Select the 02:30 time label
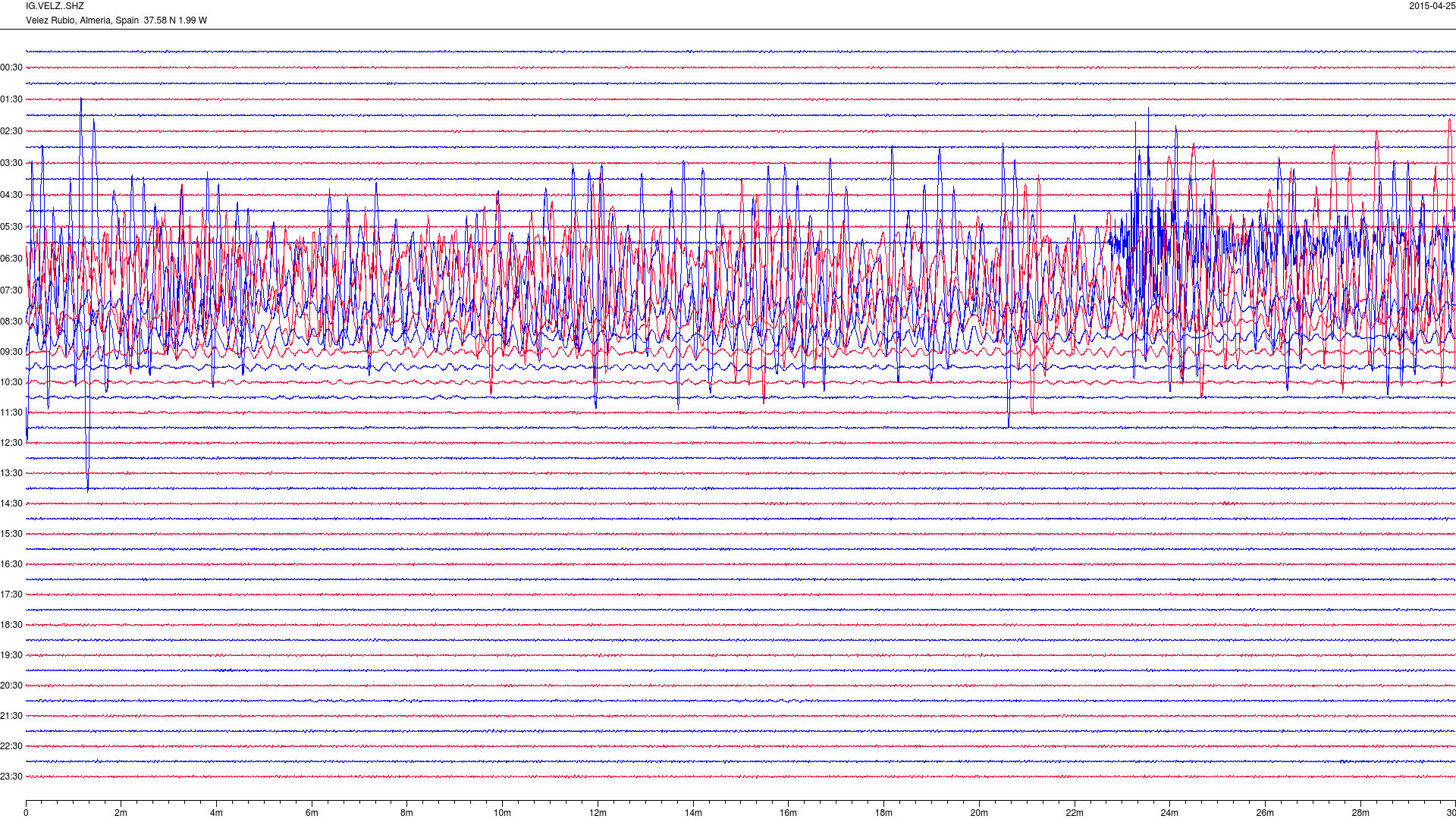Viewport: 1456px width, 819px height. point(11,131)
